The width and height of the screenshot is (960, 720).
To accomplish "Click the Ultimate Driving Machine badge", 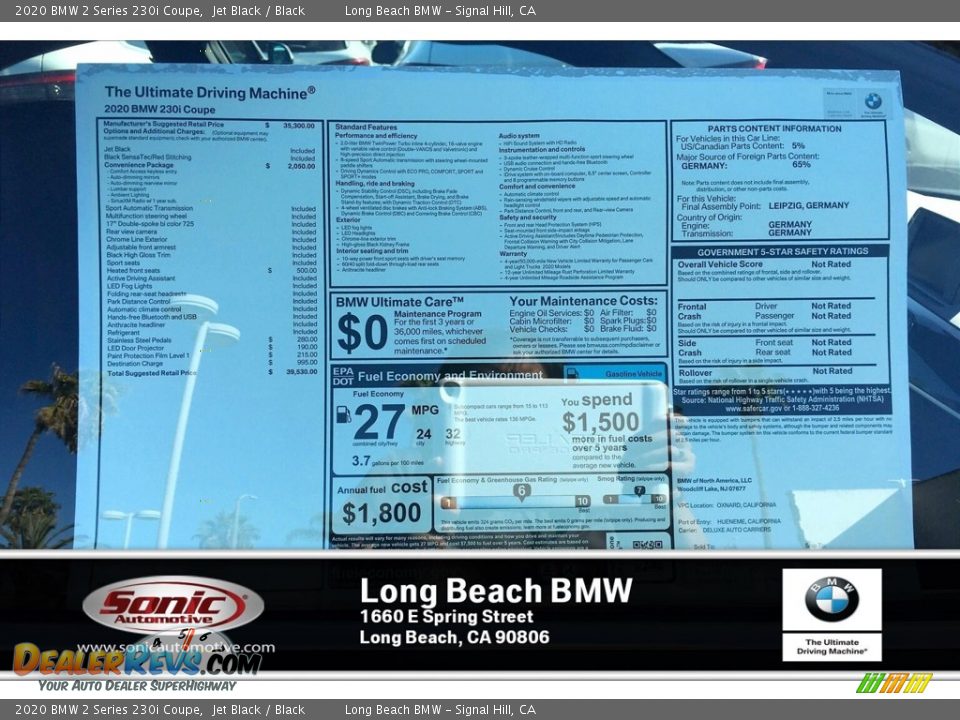I will [833, 647].
